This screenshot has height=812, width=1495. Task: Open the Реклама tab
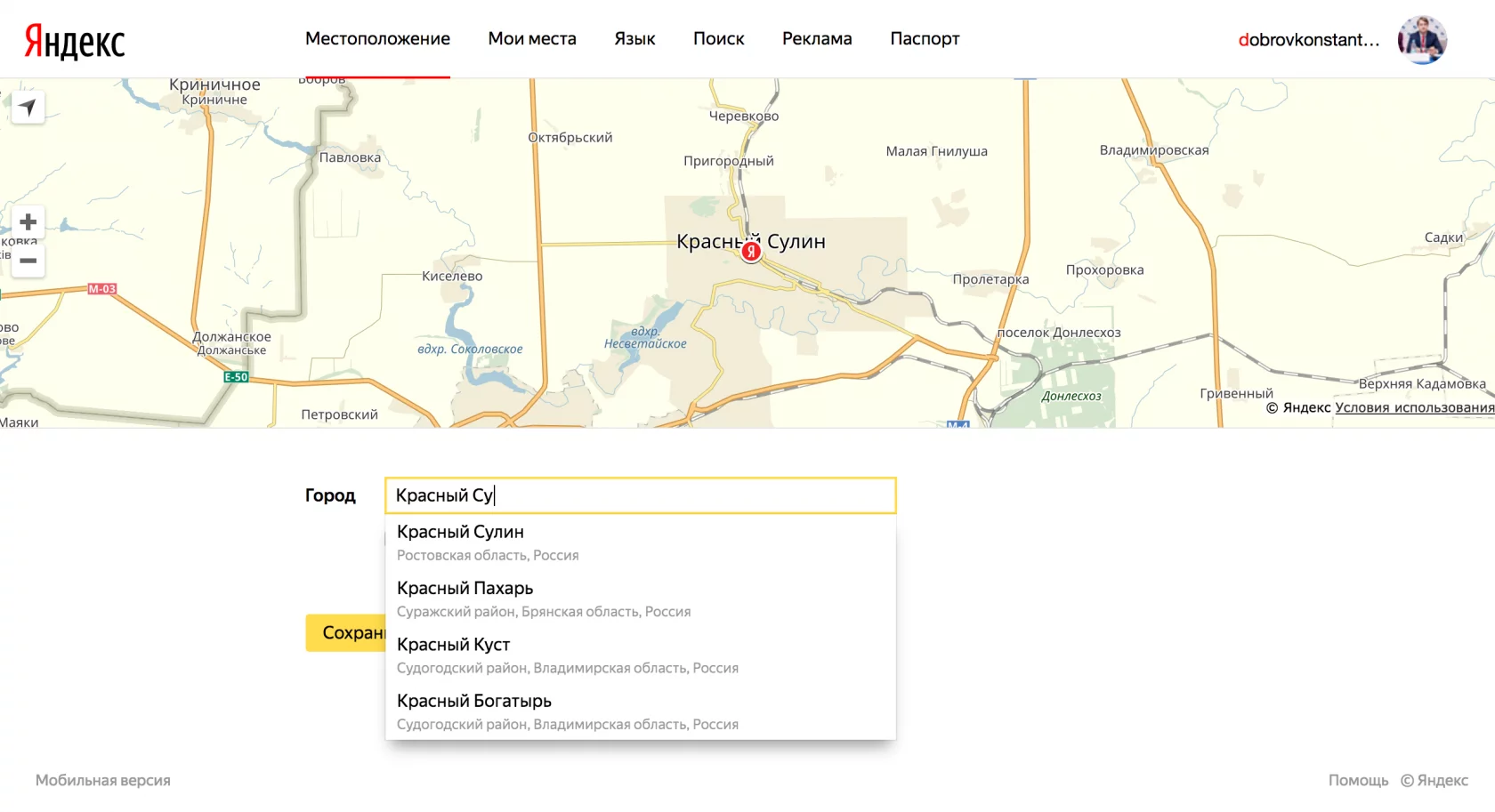817,38
